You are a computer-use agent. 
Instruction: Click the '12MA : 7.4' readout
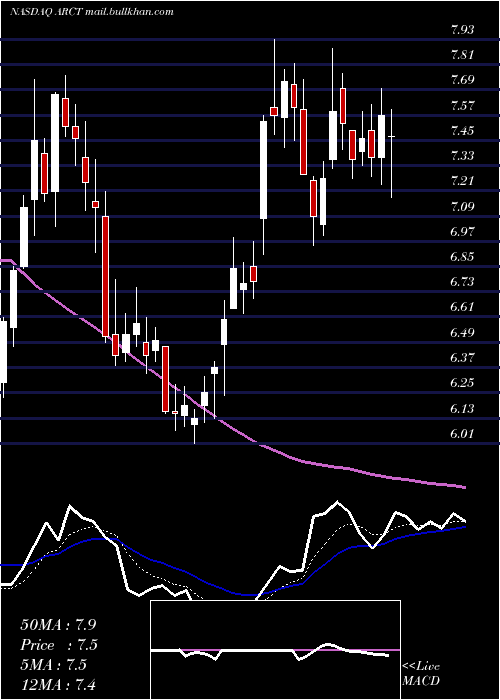(57, 684)
